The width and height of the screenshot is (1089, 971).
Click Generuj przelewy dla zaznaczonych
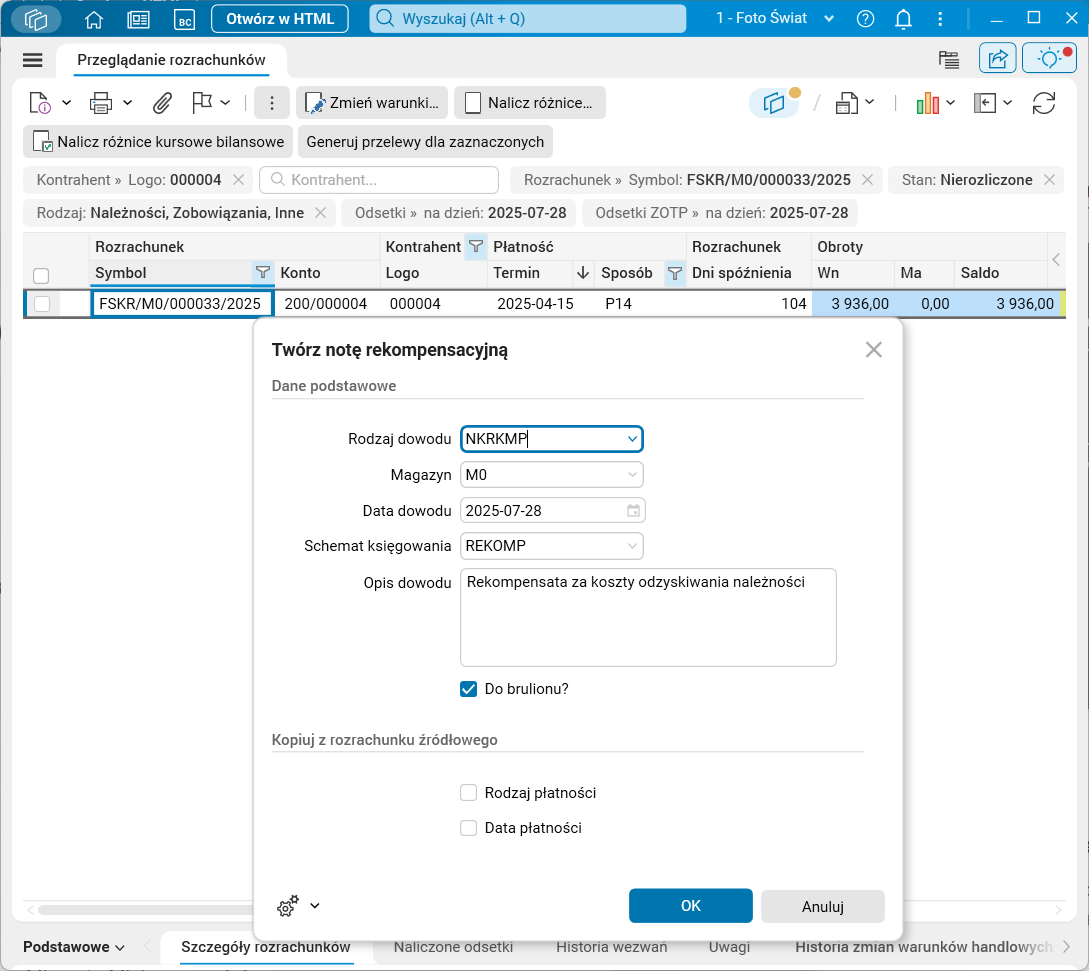coord(425,142)
